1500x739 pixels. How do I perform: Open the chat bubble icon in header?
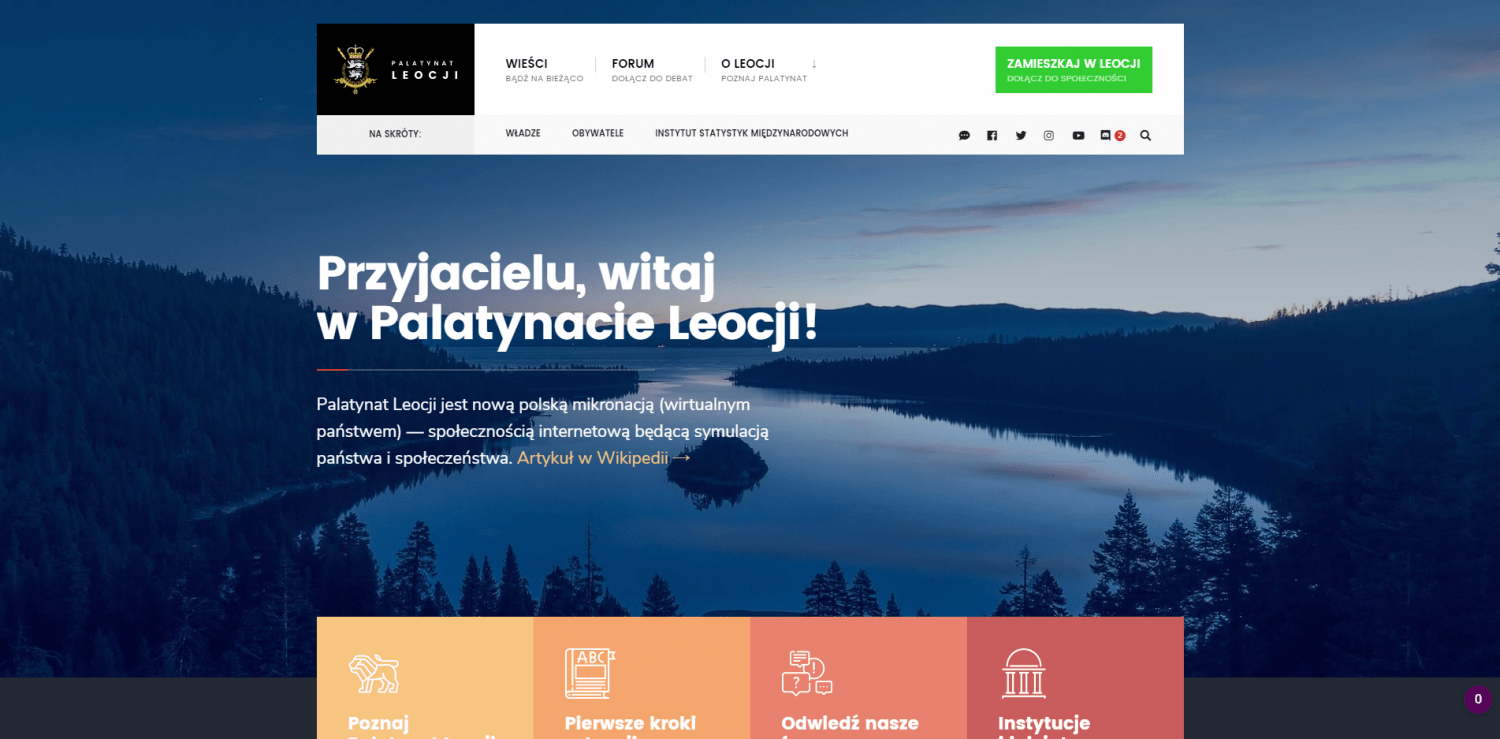coord(964,135)
